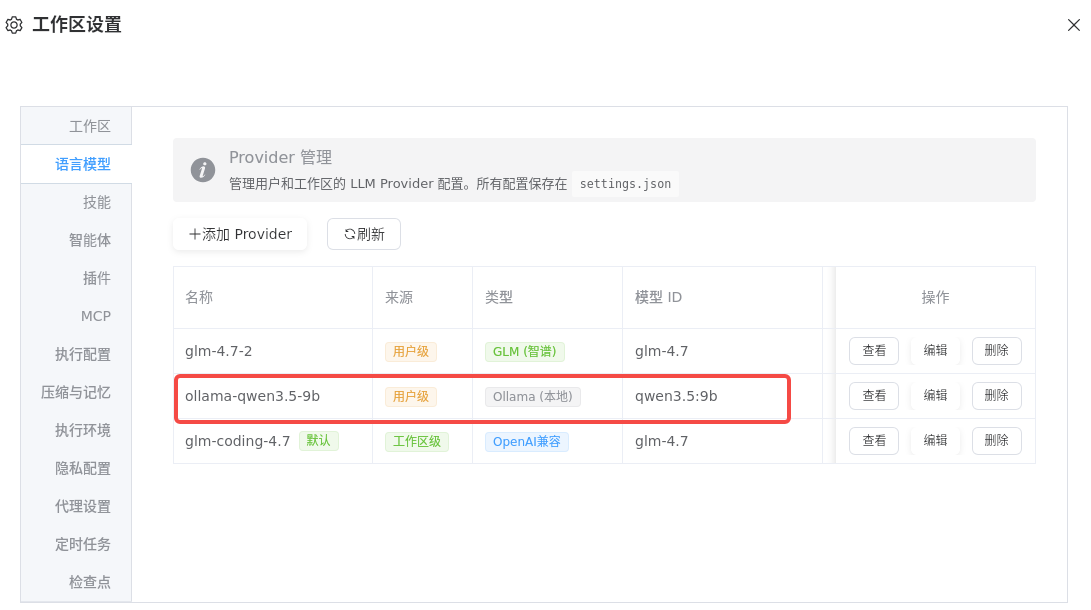The height and width of the screenshot is (610, 1091).
Task: Switch to the 技能 tab
Action: [x=96, y=202]
